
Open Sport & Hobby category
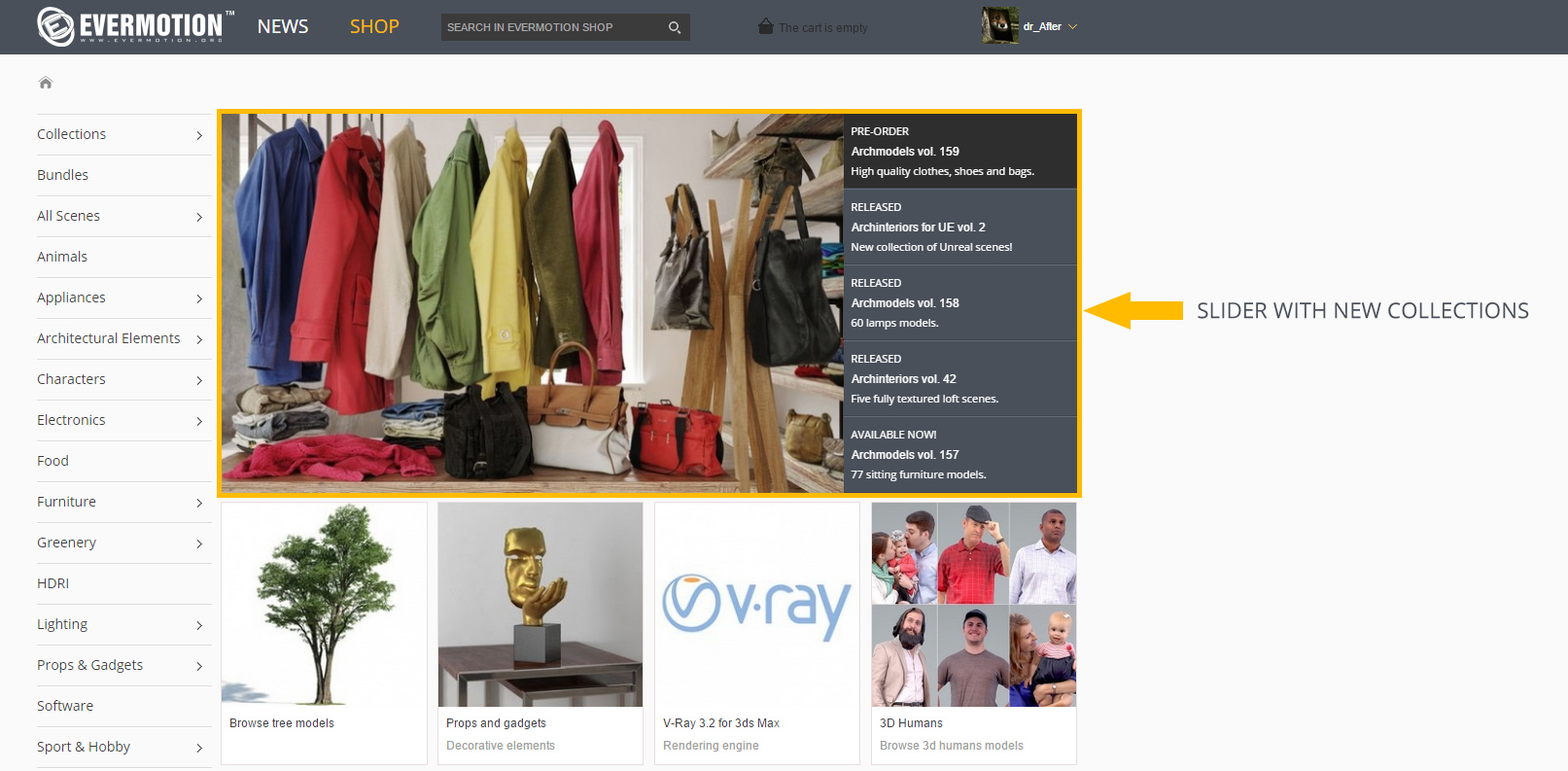(84, 747)
